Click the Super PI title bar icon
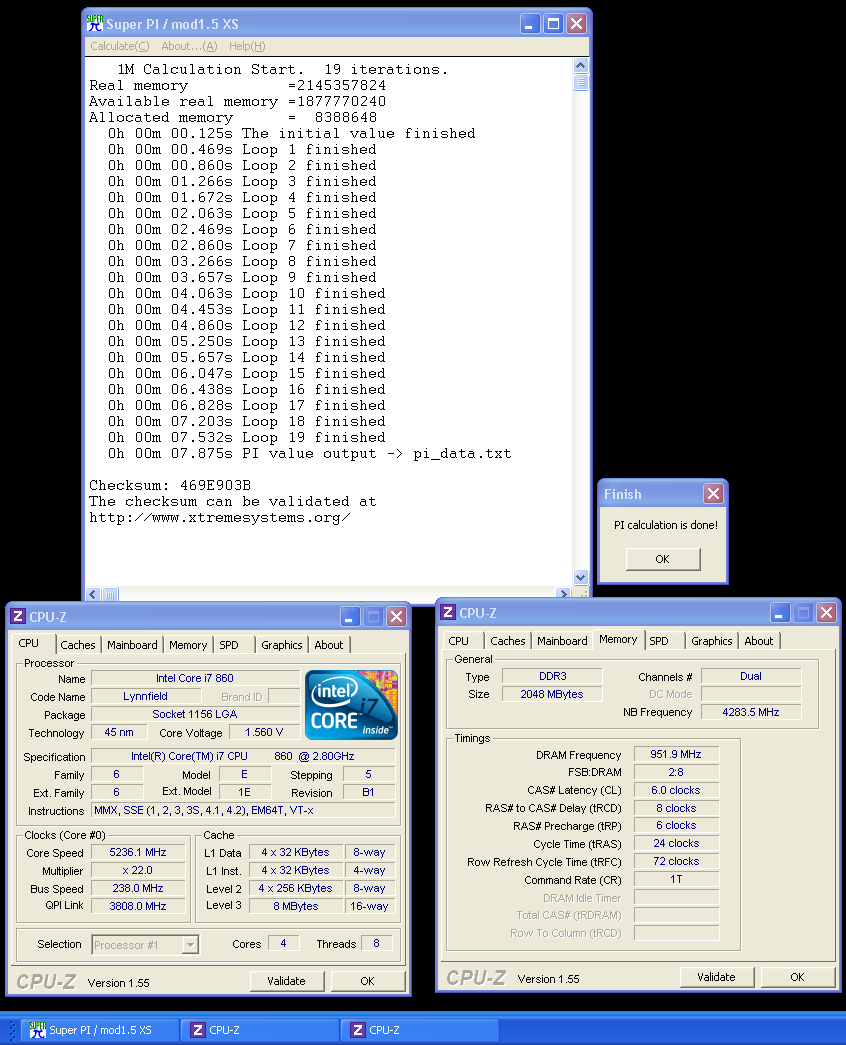Screen dimensions: 846x1045 click(95, 24)
